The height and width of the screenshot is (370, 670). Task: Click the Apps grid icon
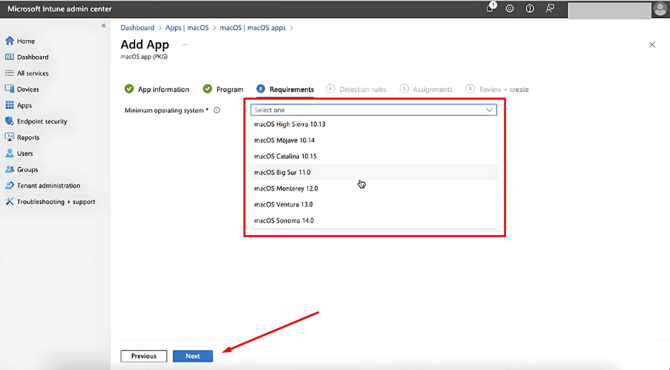(9, 105)
